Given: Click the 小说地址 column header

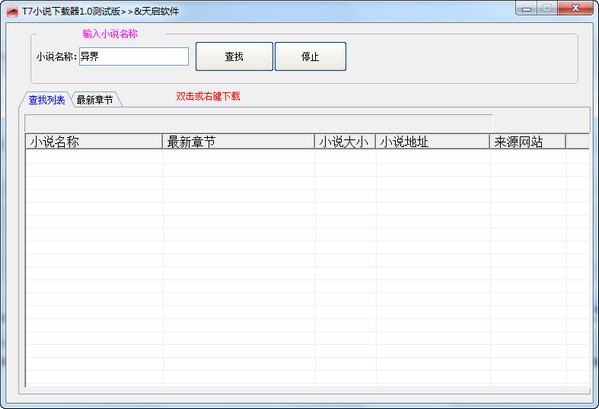Looking at the screenshot, I should click(x=432, y=142).
